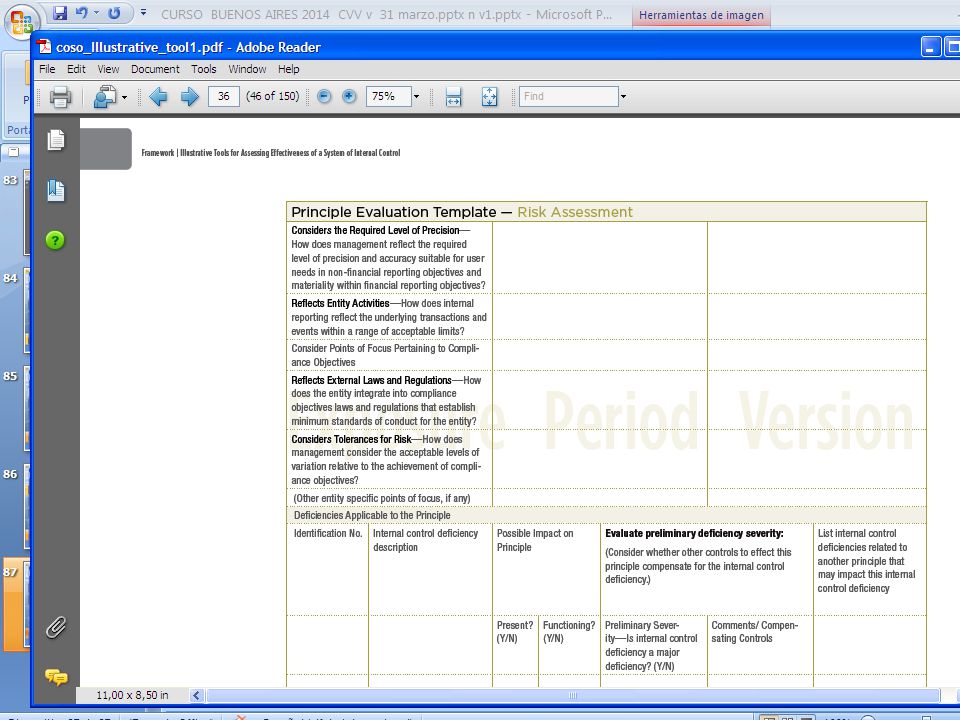Image resolution: width=960 pixels, height=720 pixels.
Task: Open the Help menu
Action: [x=288, y=69]
